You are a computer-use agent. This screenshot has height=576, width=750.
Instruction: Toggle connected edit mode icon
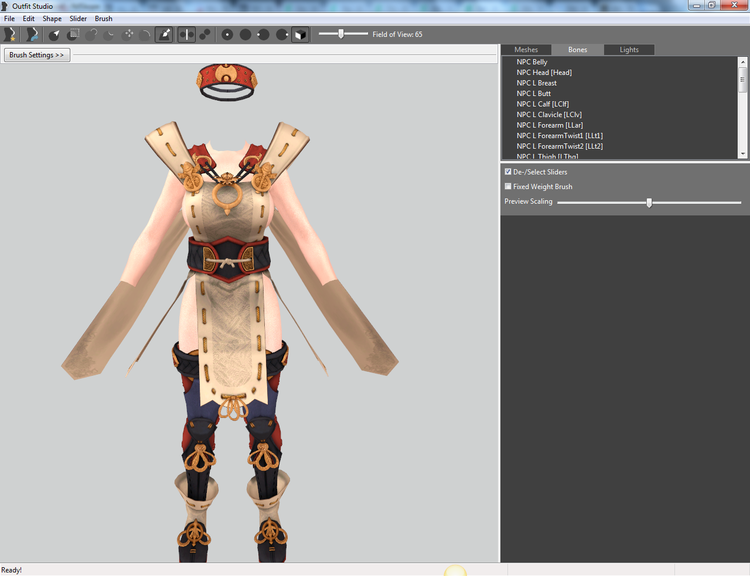[x=205, y=34]
